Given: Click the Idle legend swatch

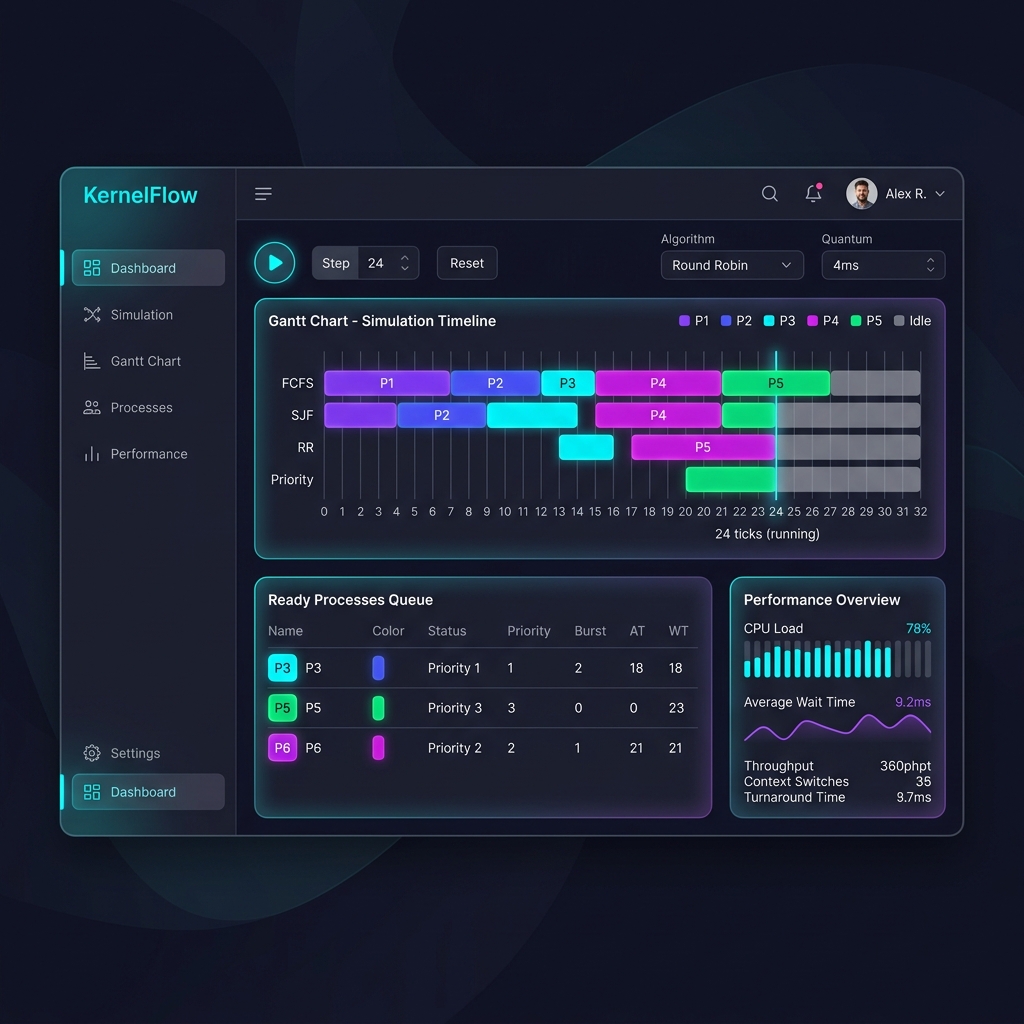Looking at the screenshot, I should 899,321.
